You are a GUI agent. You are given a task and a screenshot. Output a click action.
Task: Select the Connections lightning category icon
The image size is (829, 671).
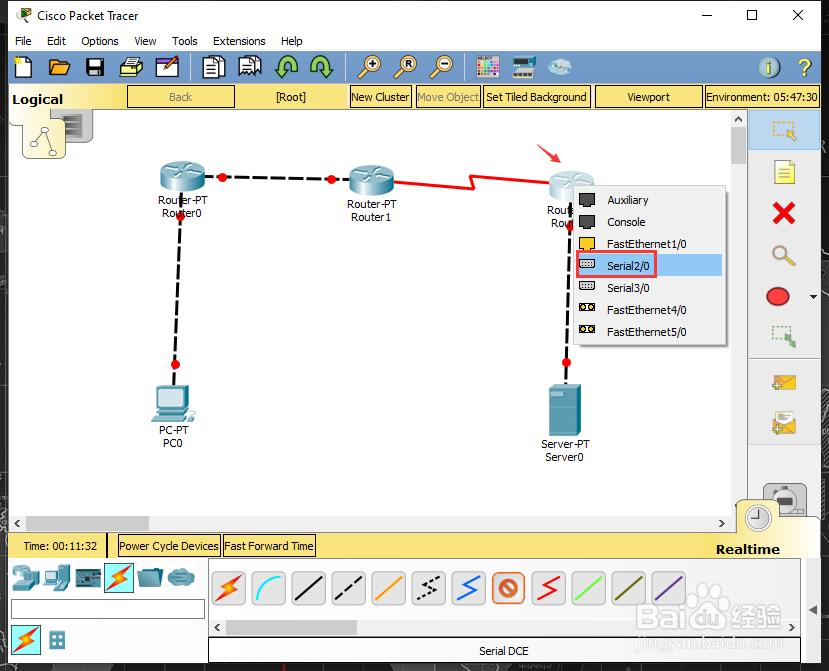pos(119,578)
